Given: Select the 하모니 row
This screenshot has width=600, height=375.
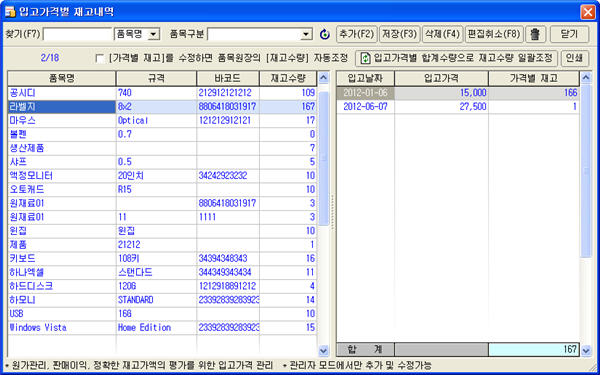Looking at the screenshot, I should click(162, 300).
